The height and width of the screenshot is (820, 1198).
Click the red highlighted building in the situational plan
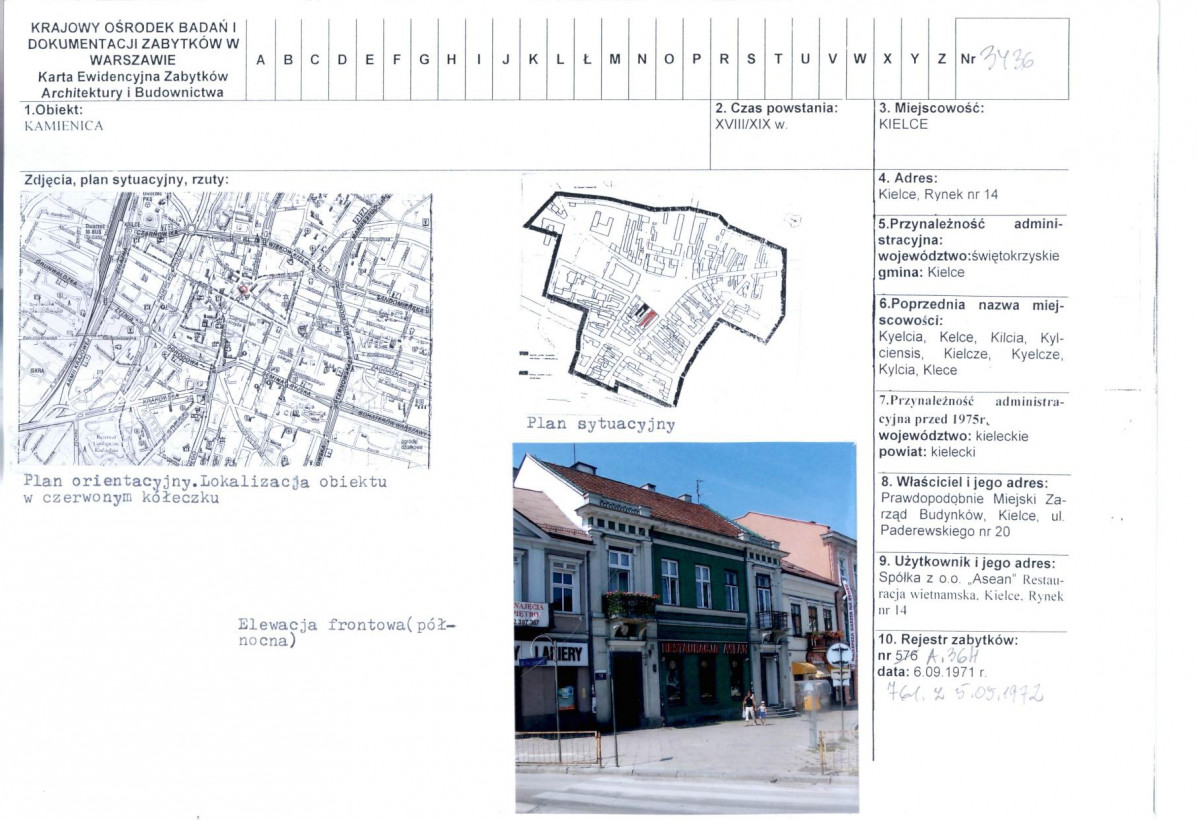pos(648,318)
